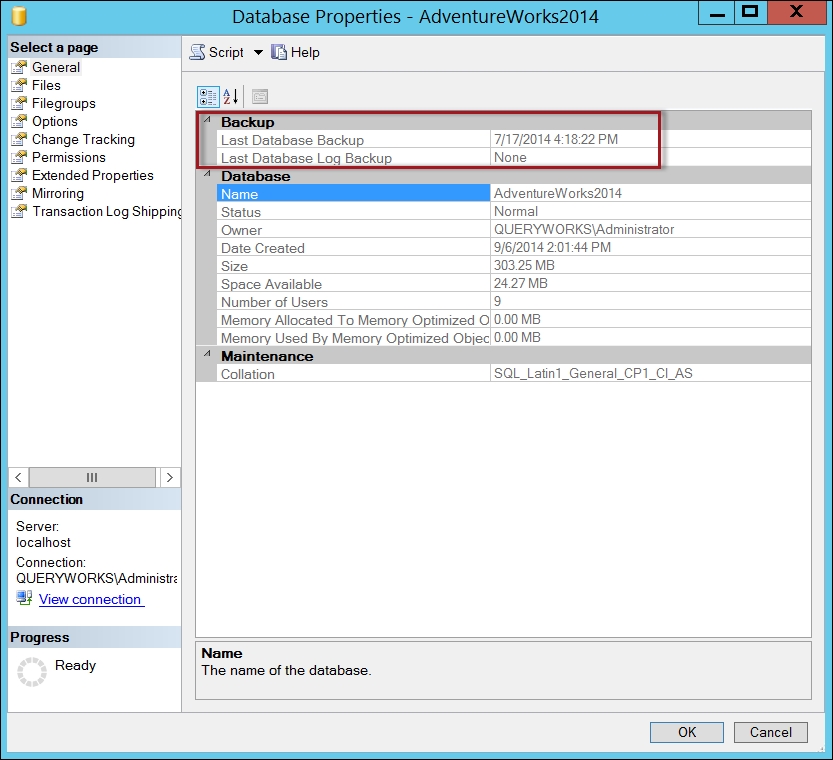Minimize the Database Properties window
Viewport: 833px width, 760px height.
(717, 13)
